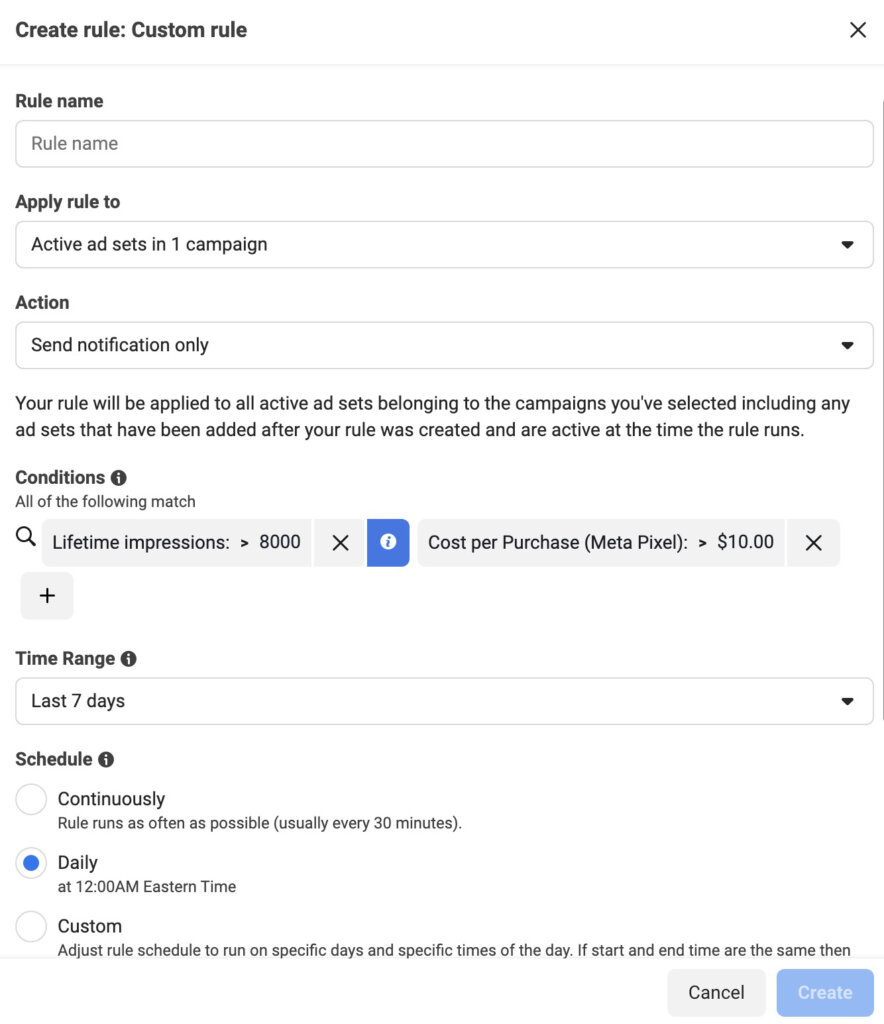Click inside the Rule name field
Image resolution: width=884 pixels, height=1024 pixels.
point(443,143)
